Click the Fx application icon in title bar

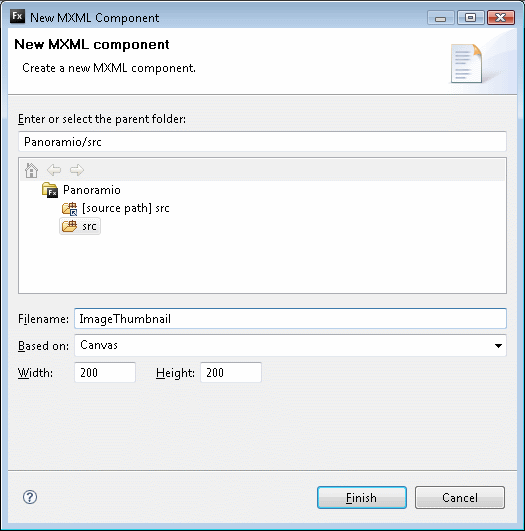pyautogui.click(x=18, y=16)
